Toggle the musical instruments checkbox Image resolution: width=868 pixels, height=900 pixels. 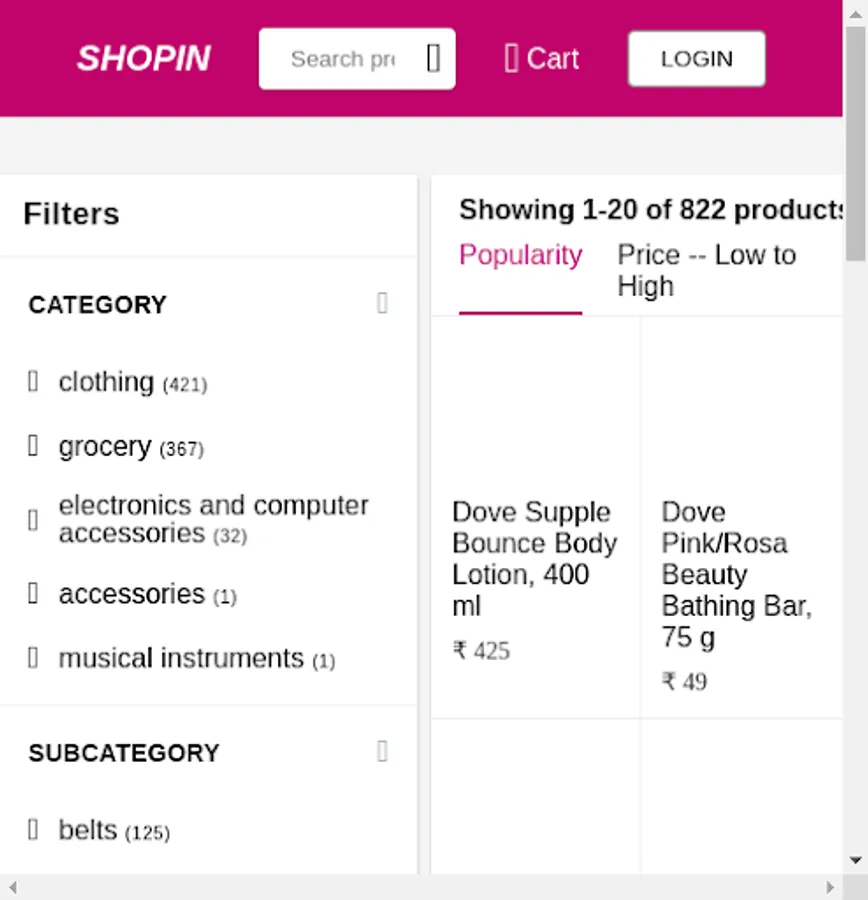pyautogui.click(x=33, y=658)
